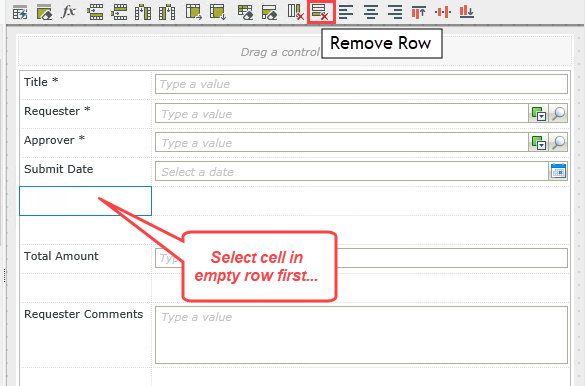Viewport: 585px width, 386px height.
Task: Click the Requester picker input field
Action: (342, 113)
